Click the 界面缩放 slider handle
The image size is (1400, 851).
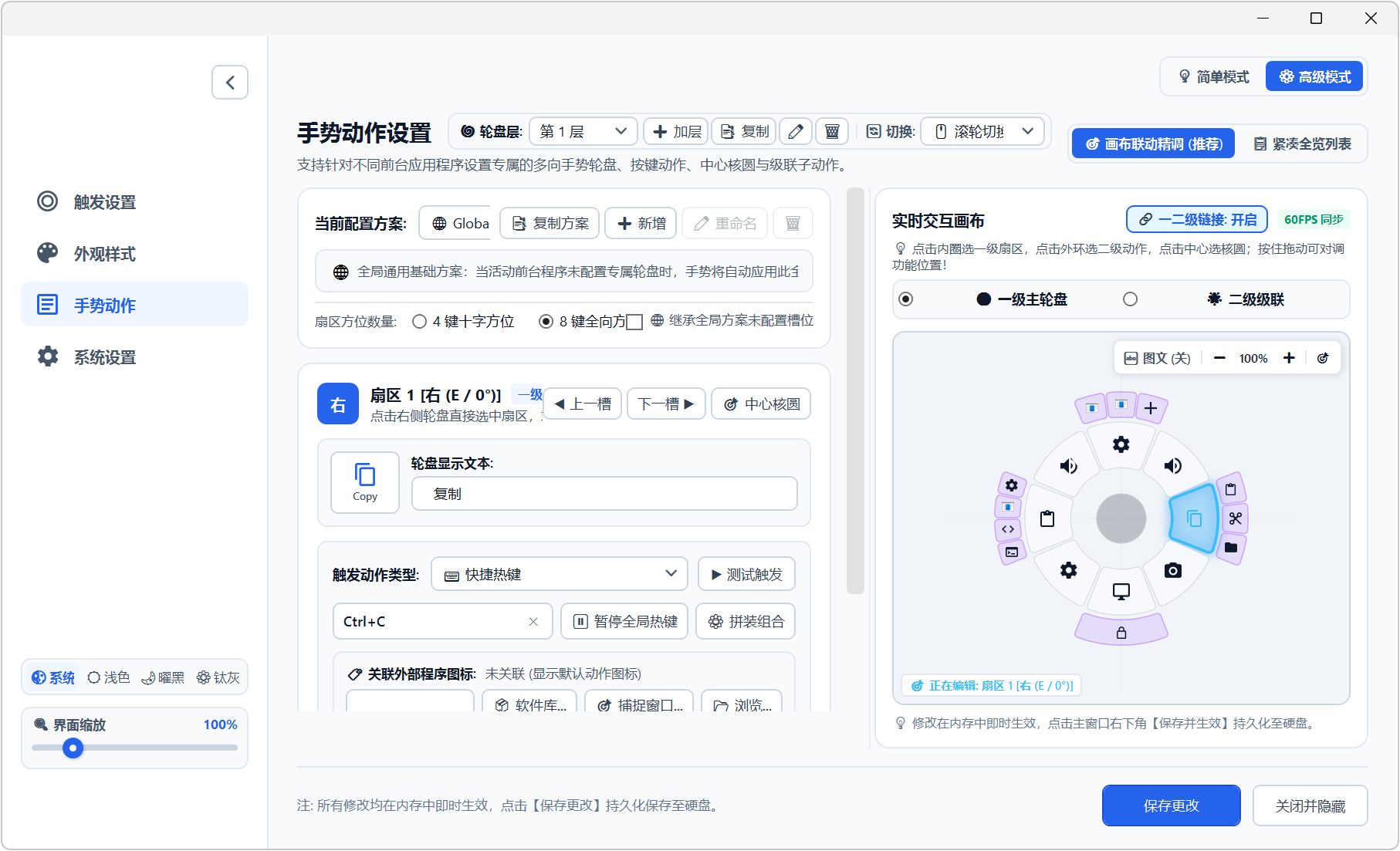(73, 748)
